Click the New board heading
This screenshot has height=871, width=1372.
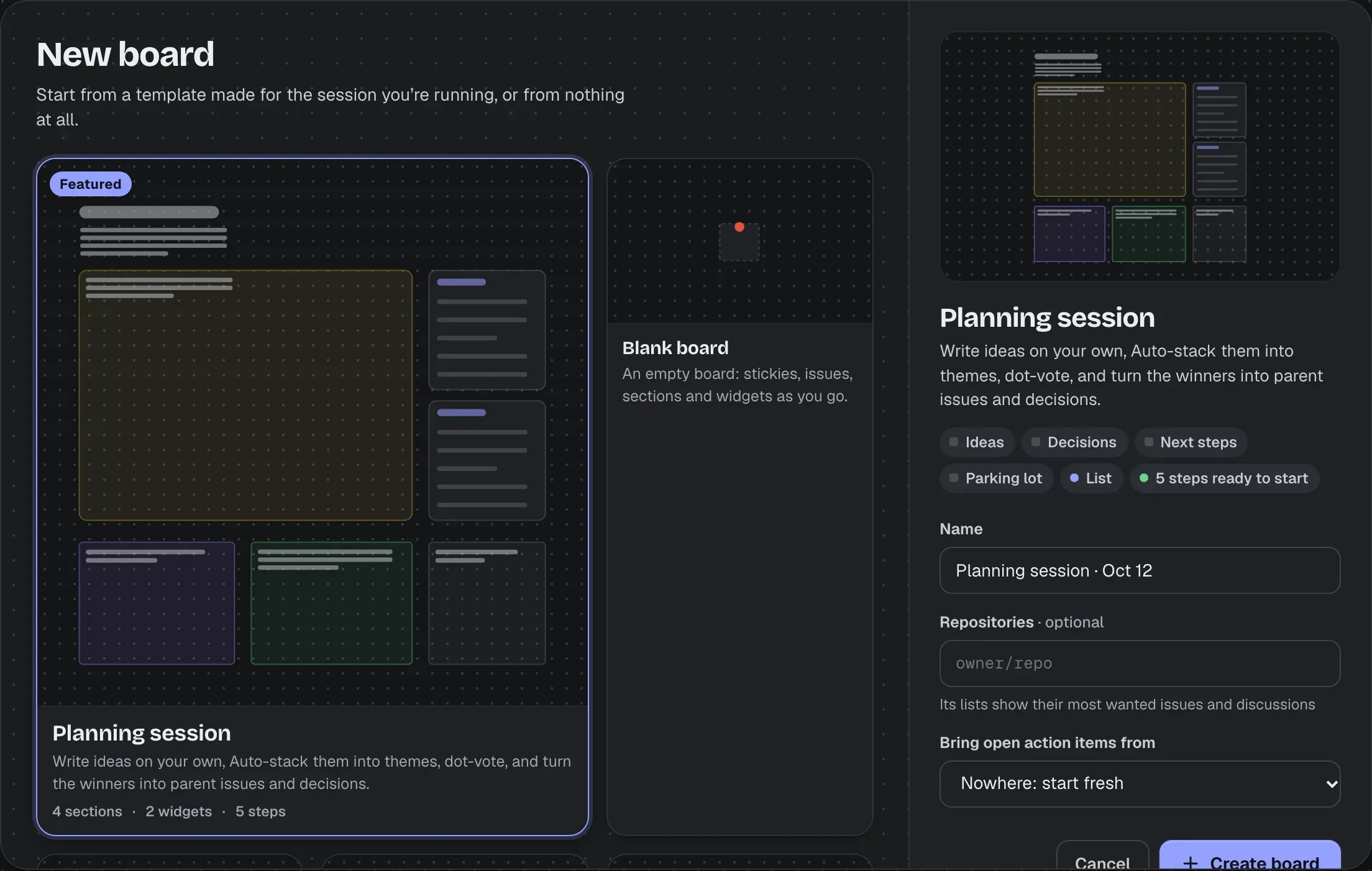pos(126,54)
